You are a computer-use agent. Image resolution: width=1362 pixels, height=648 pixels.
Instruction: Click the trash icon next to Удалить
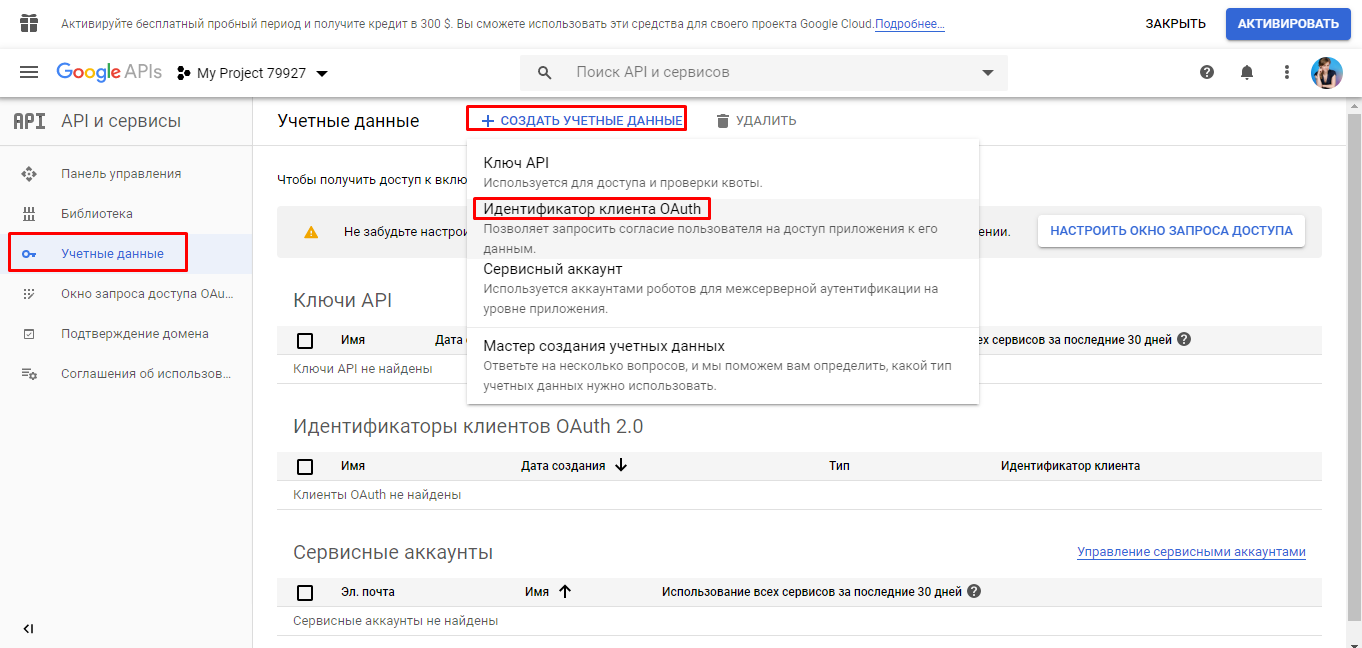pyautogui.click(x=723, y=120)
